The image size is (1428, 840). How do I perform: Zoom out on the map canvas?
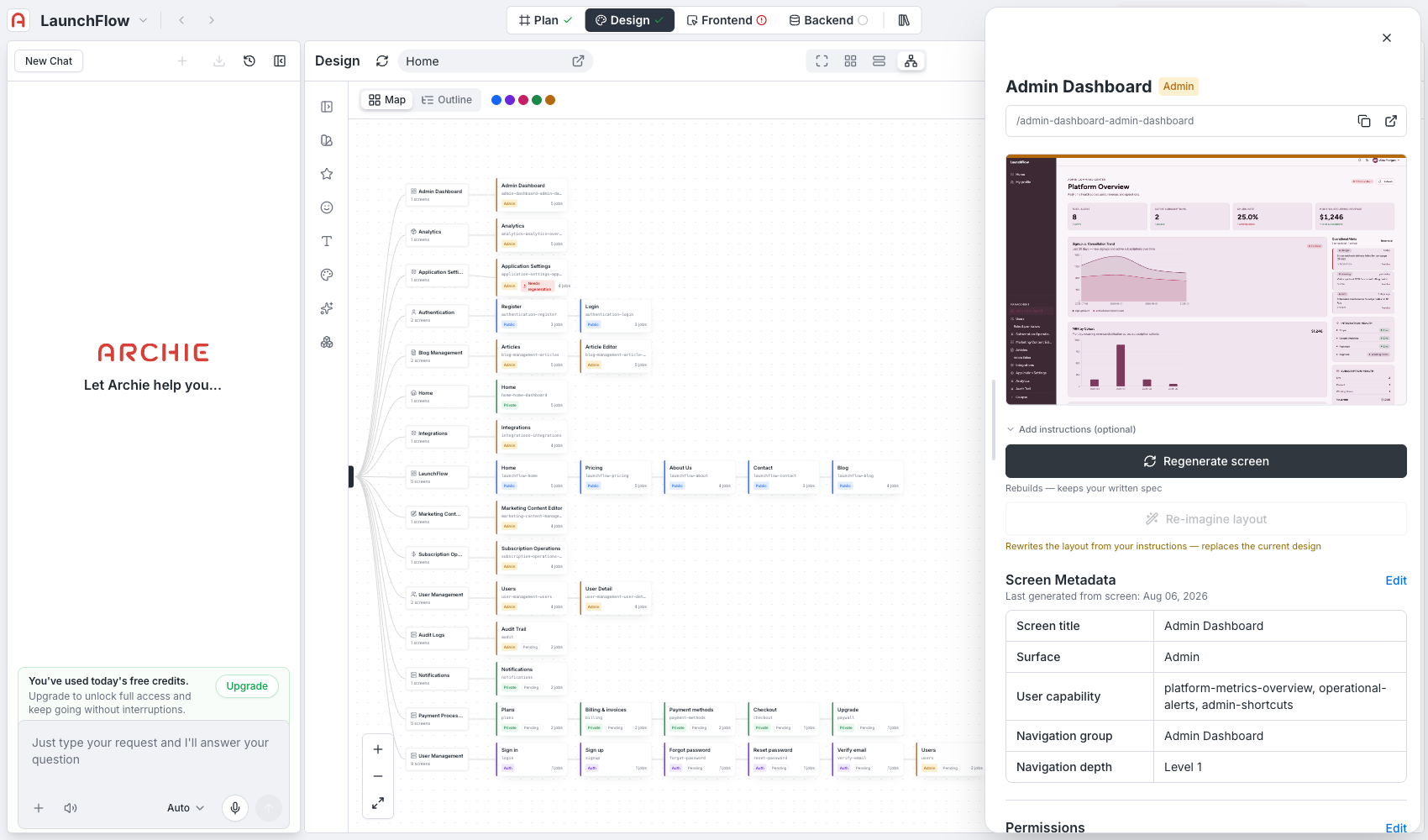point(378,776)
